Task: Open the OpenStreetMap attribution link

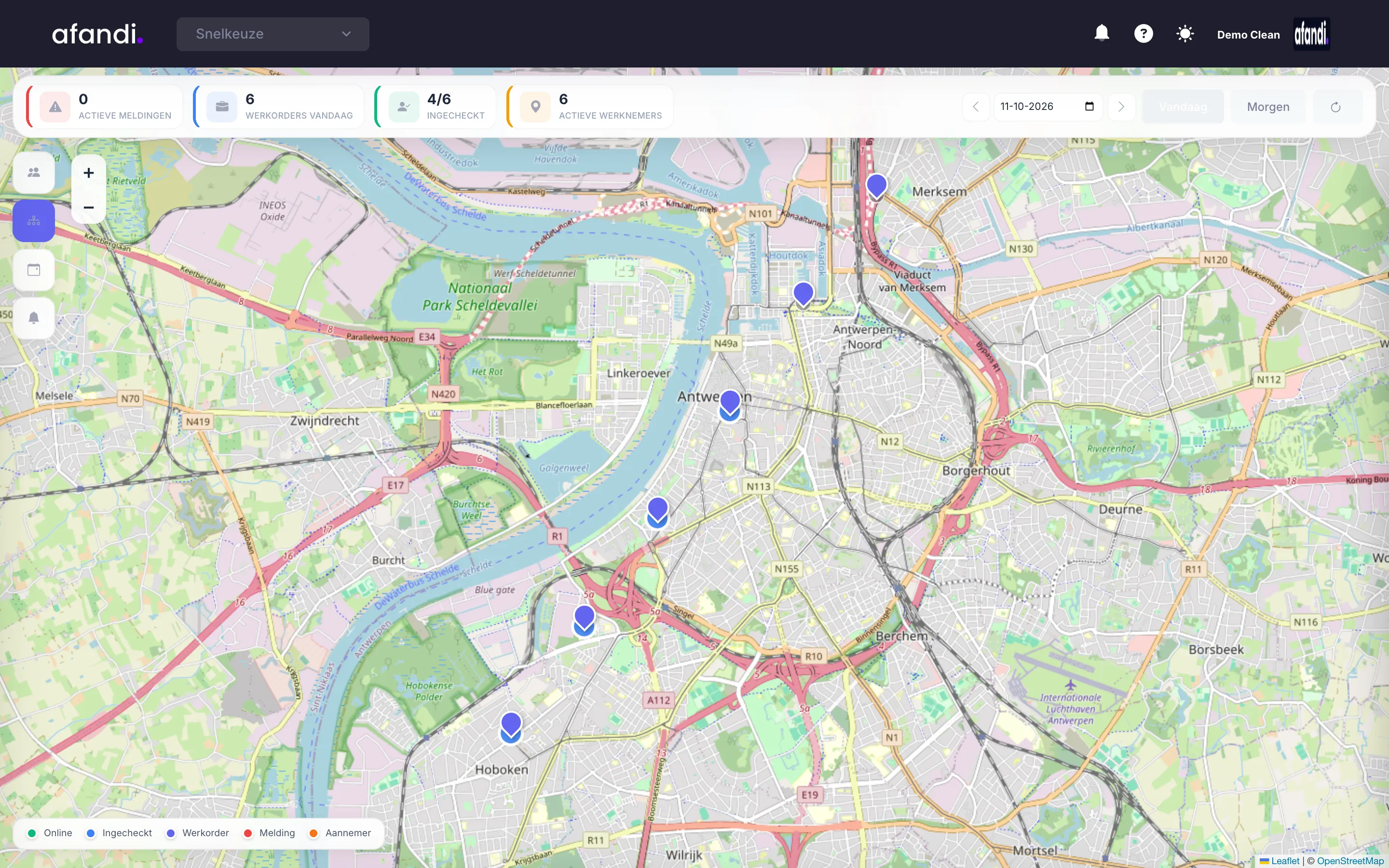Action: pyautogui.click(x=1350, y=861)
